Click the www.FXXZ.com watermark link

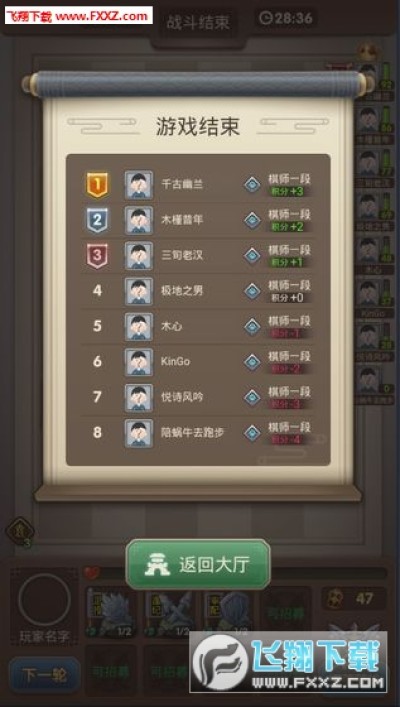tap(101, 17)
